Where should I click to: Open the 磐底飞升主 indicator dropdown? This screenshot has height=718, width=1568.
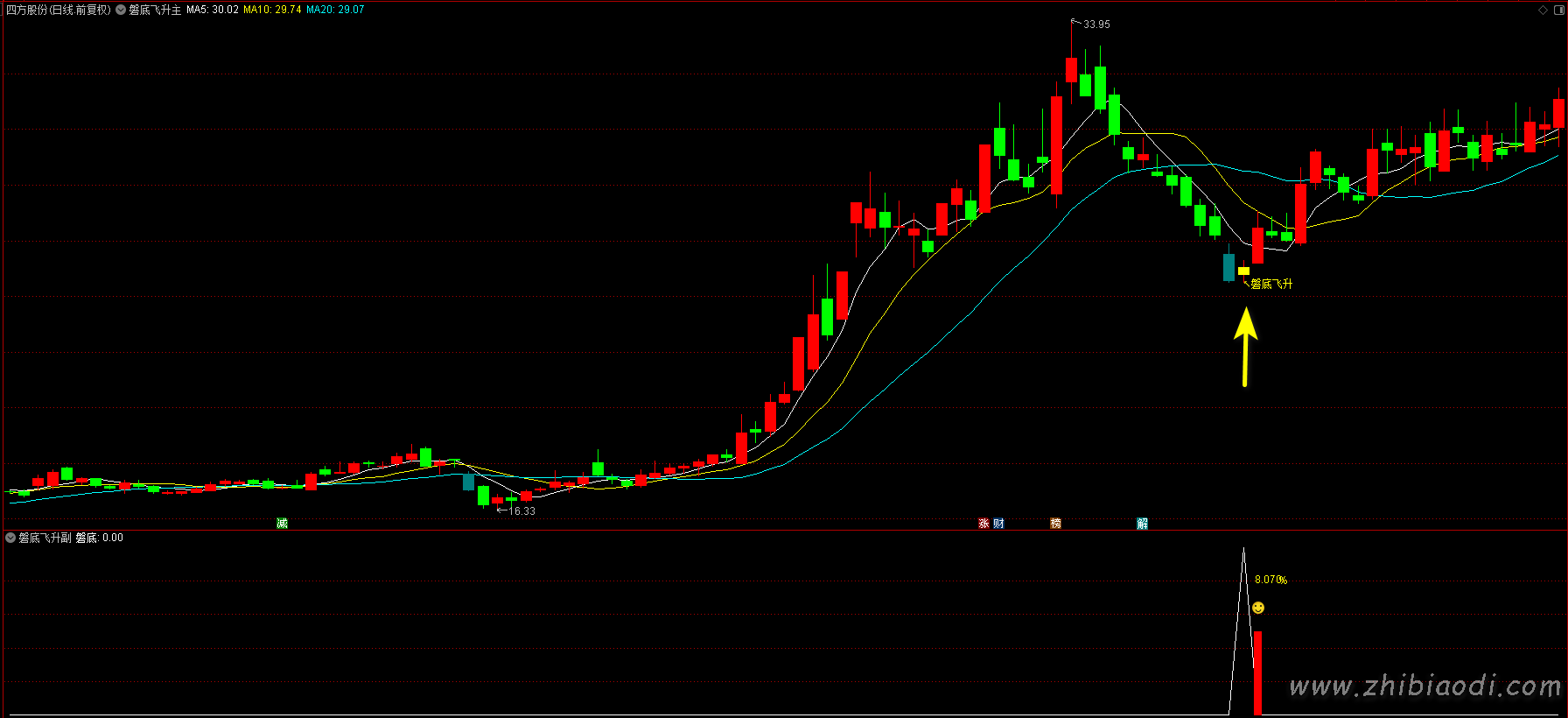pyautogui.click(x=121, y=10)
